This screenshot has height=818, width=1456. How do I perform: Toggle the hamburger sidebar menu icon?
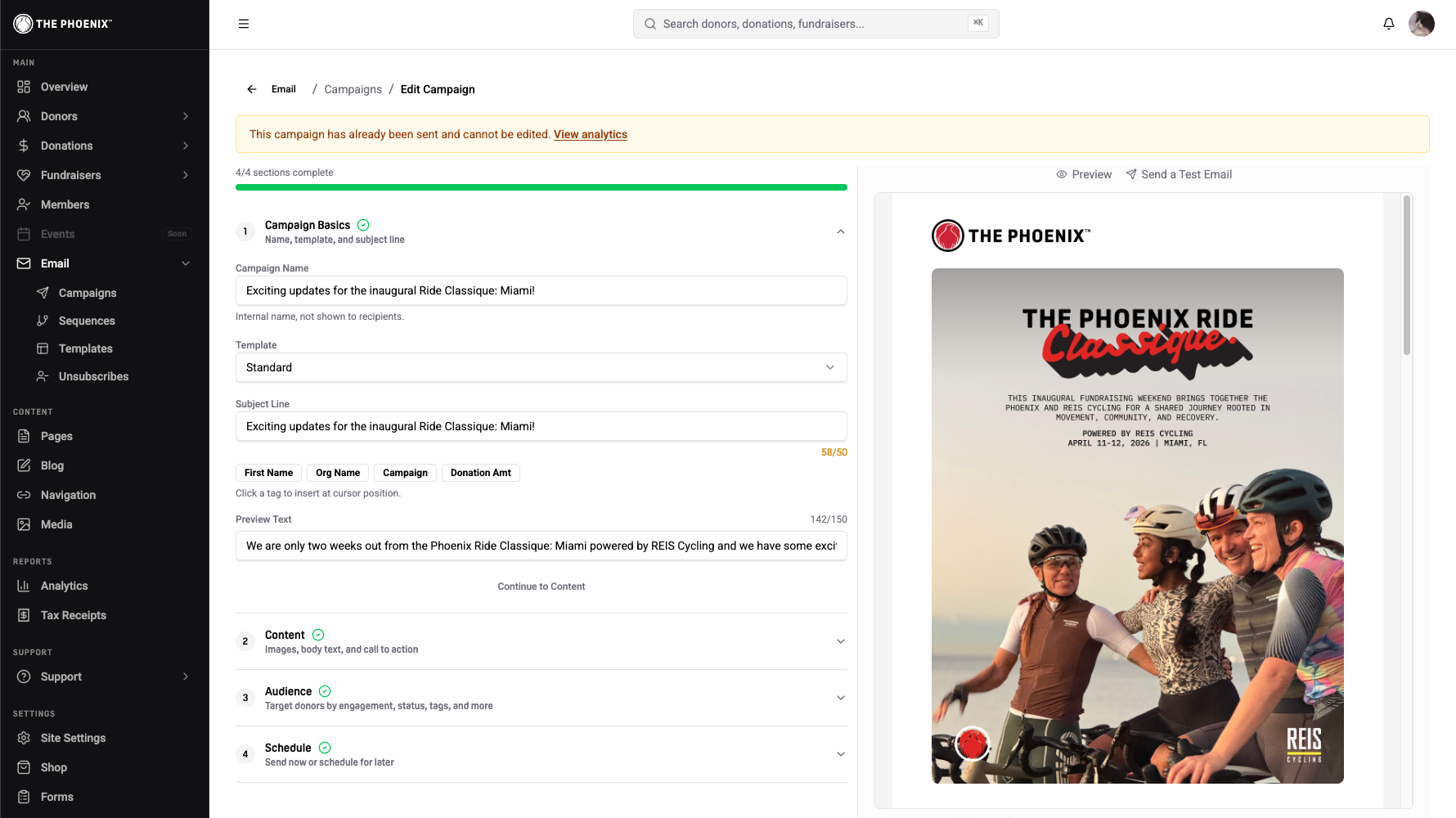click(244, 24)
